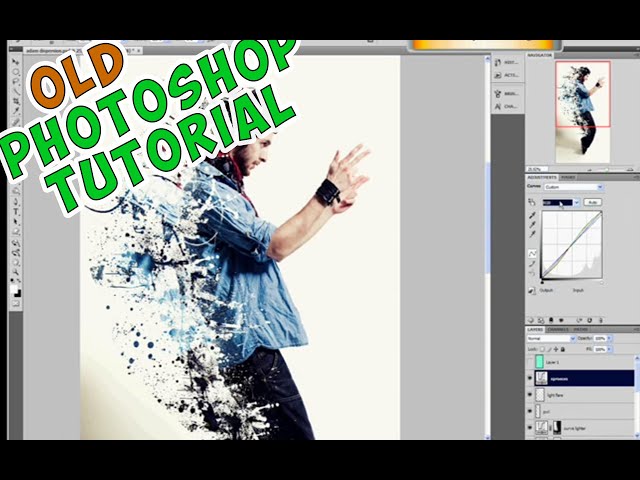The height and width of the screenshot is (480, 640).
Task: Open the Curves preset dropdown showing Custom
Action: (573, 187)
